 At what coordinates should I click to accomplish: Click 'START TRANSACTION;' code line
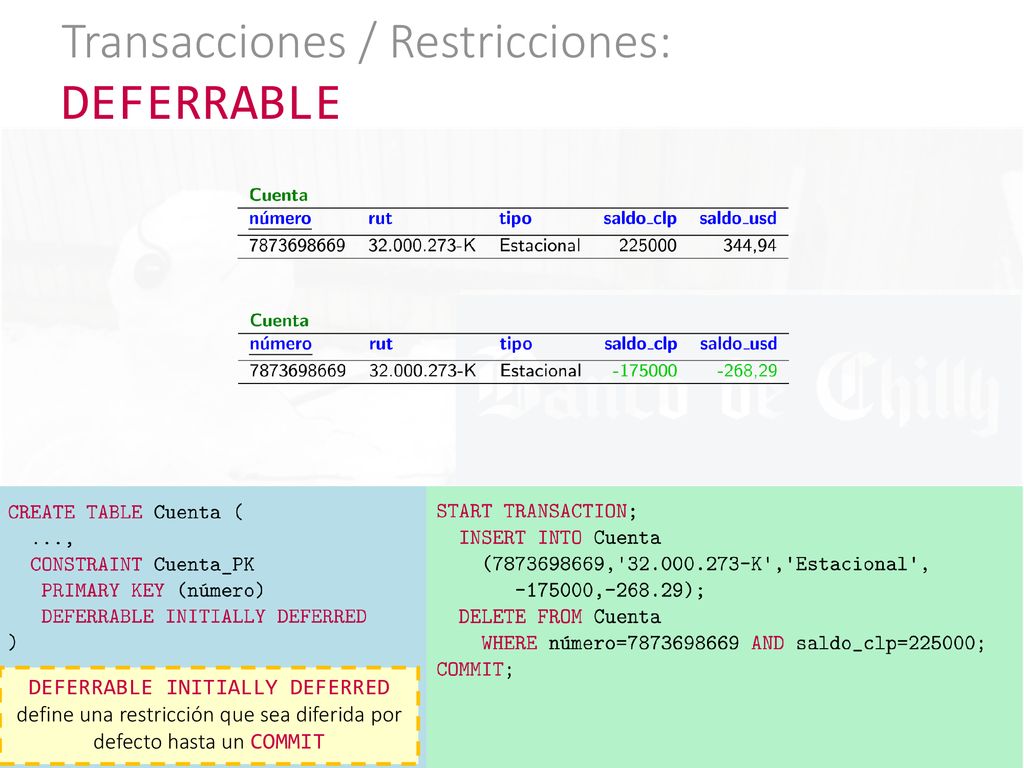pos(536,511)
